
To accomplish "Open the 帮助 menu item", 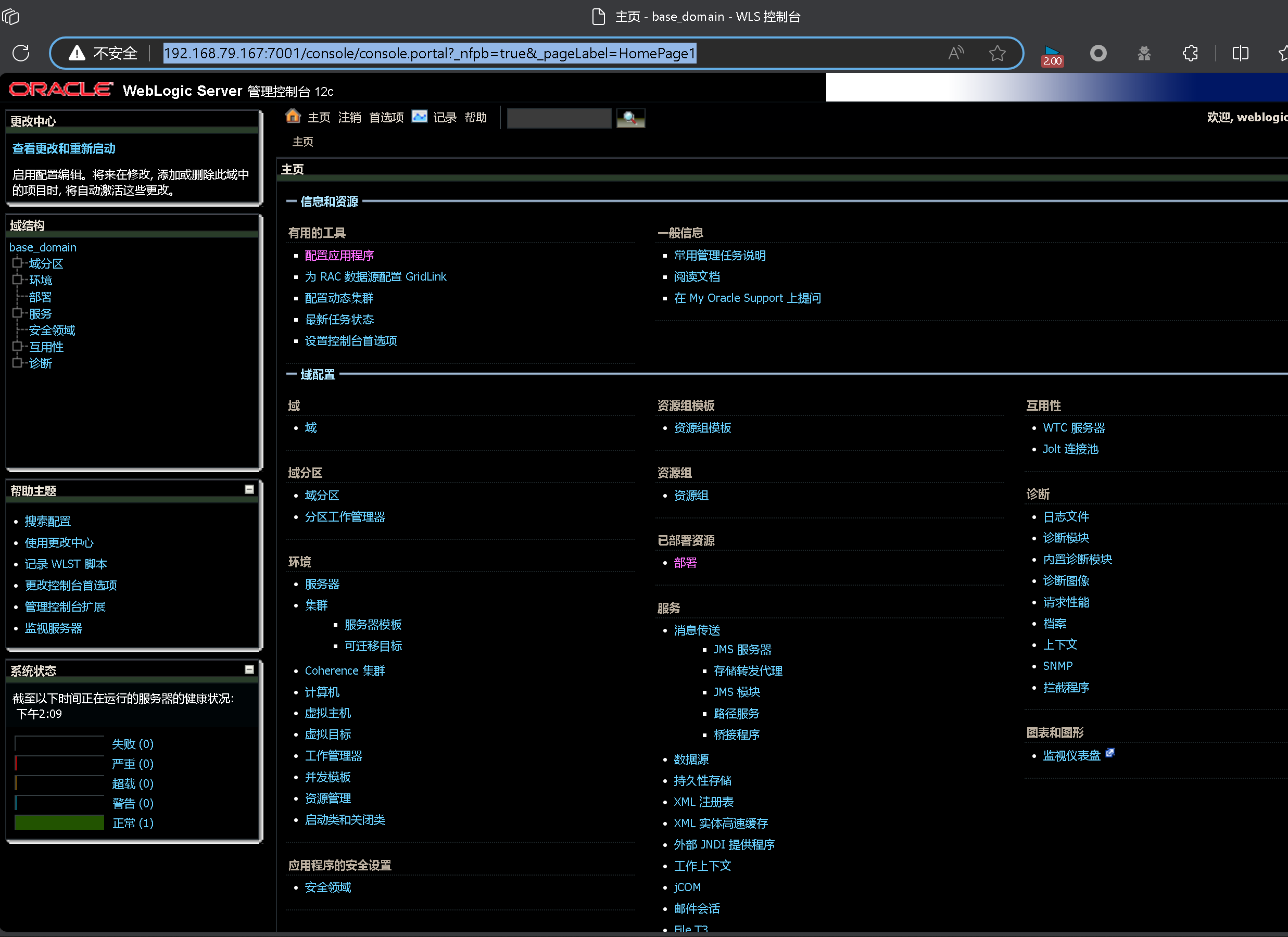I will 475,118.
